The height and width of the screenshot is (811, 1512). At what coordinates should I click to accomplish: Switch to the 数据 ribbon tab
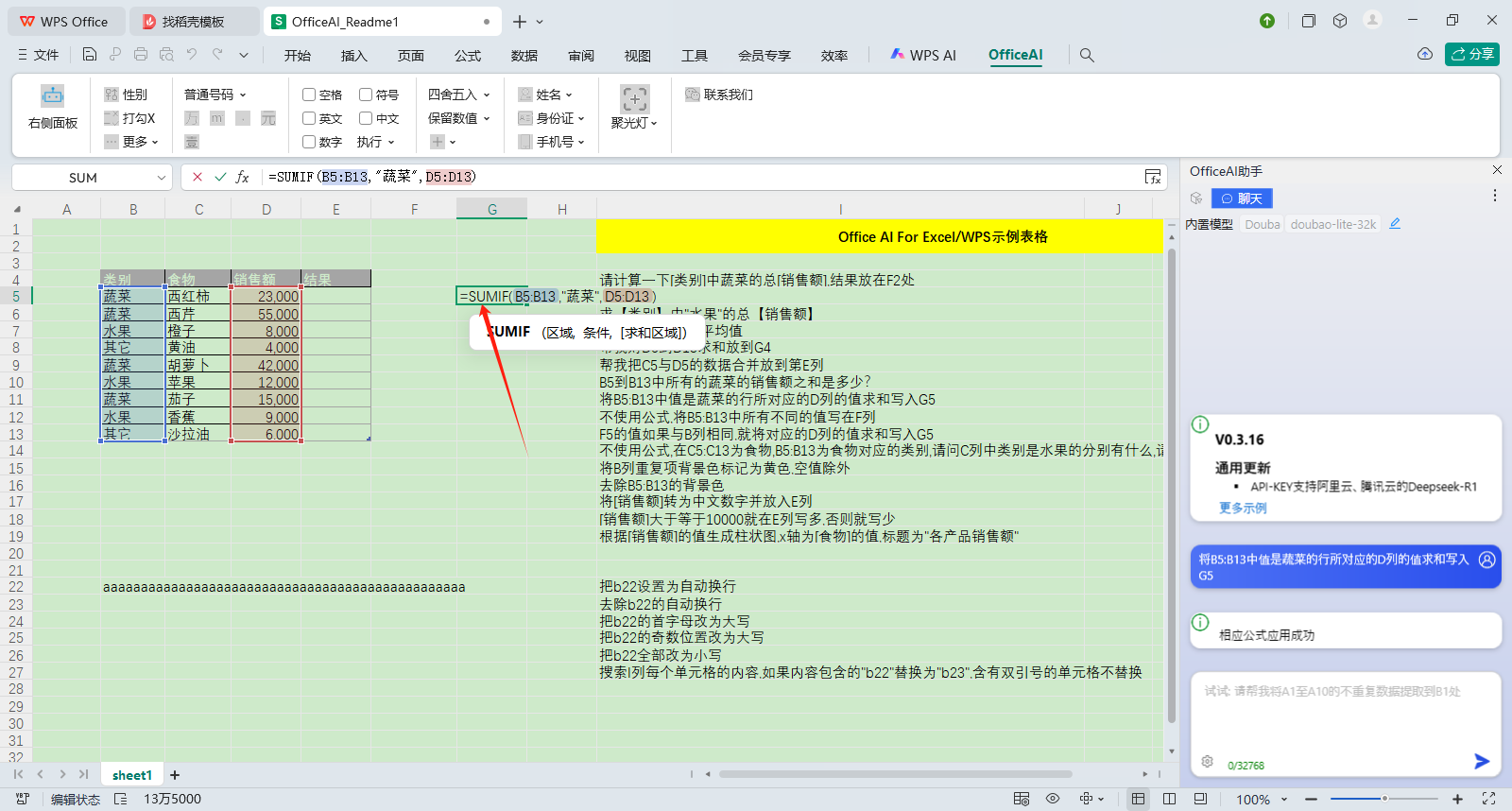coord(524,56)
